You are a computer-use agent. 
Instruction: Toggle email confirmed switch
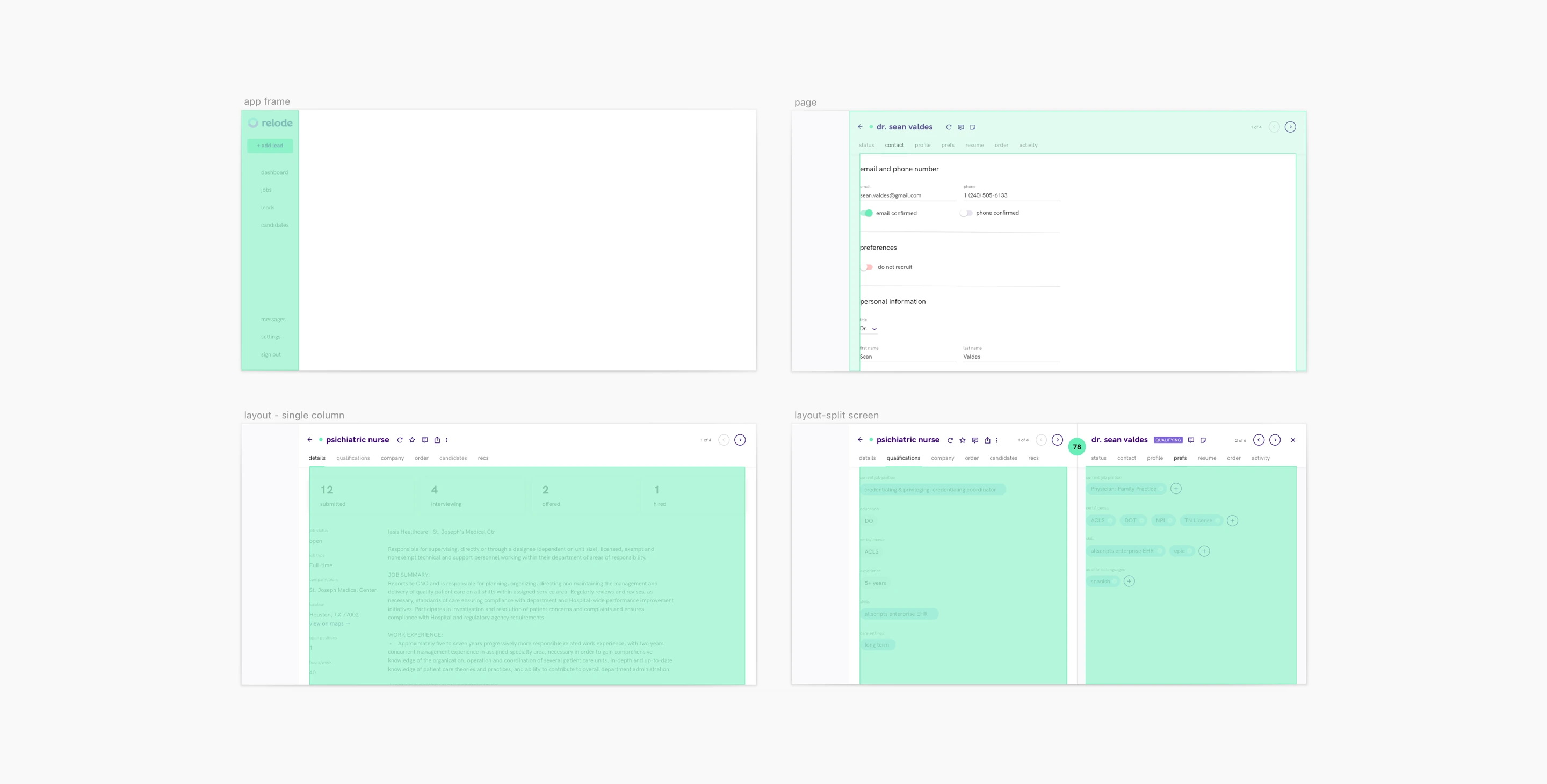(866, 213)
